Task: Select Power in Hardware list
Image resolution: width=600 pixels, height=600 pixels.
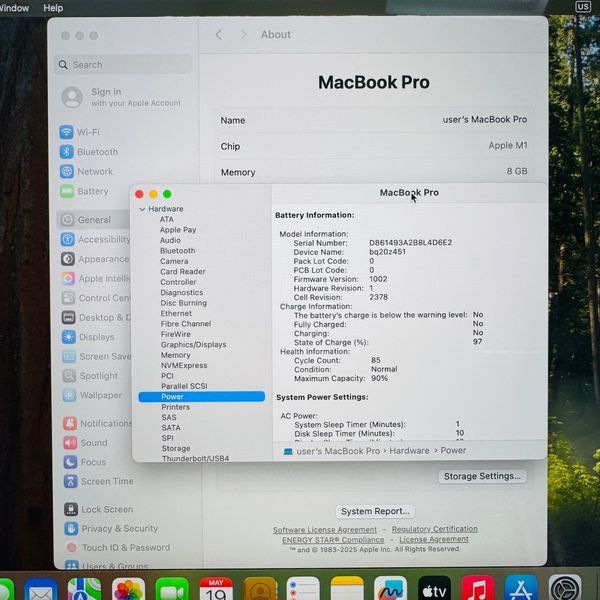Action: pyautogui.click(x=201, y=396)
